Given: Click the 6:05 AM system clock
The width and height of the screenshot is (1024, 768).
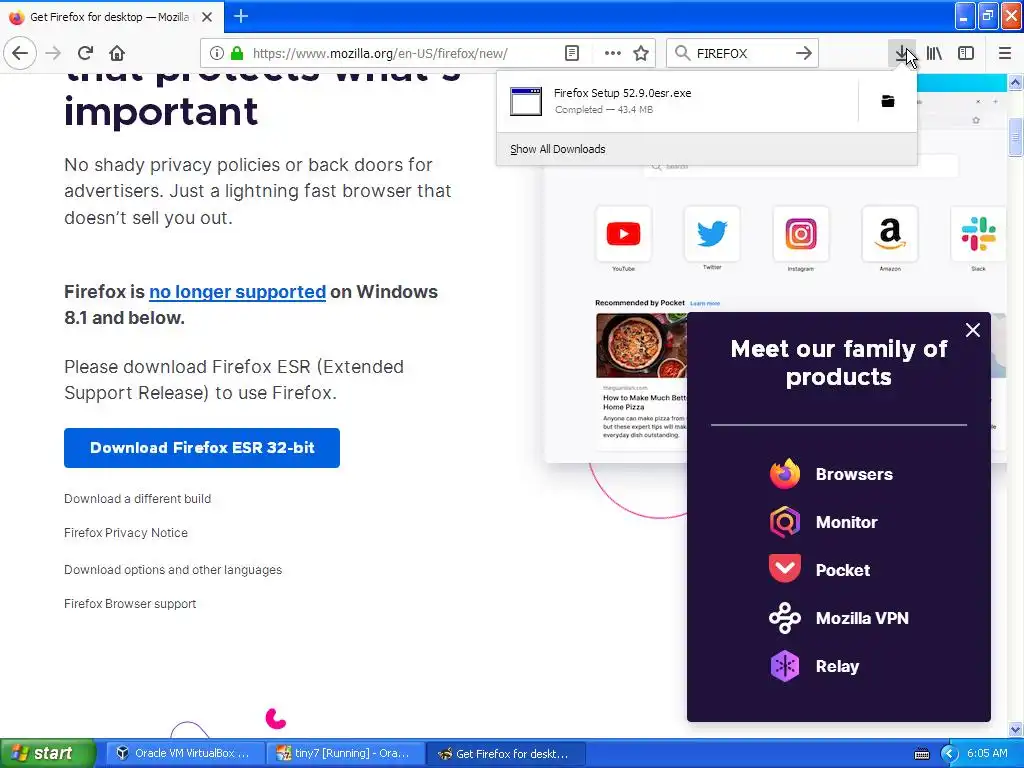Looking at the screenshot, I should click(987, 753).
